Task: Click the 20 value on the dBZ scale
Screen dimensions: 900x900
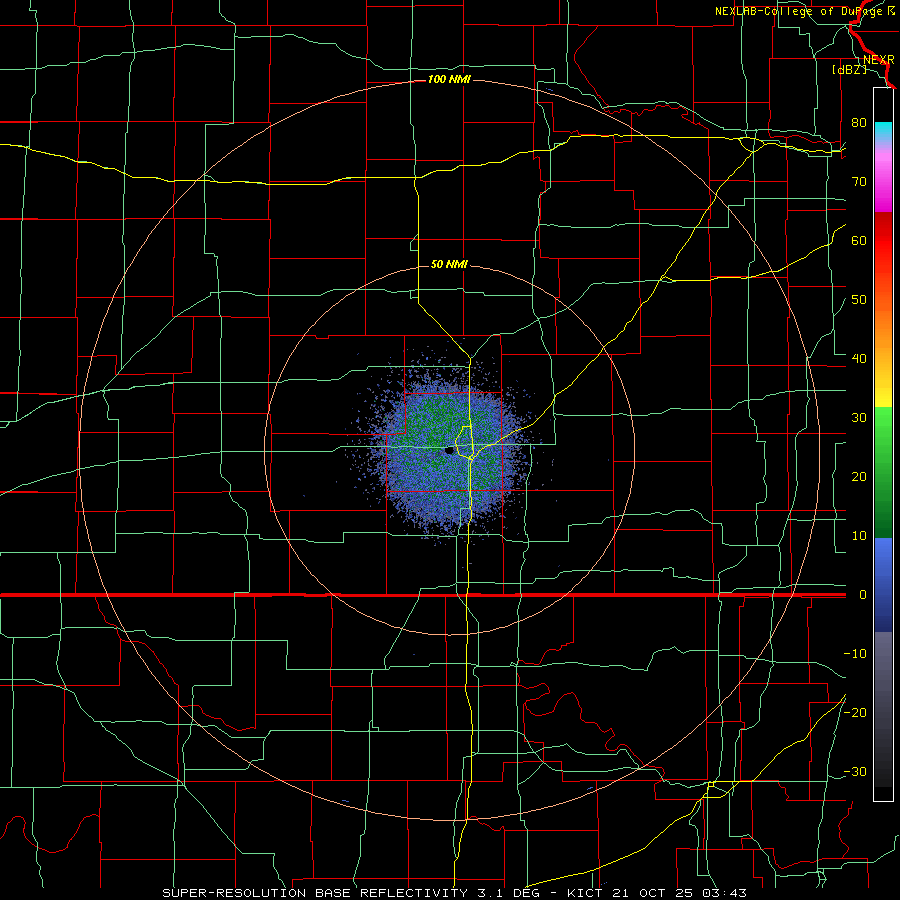Action: click(859, 477)
